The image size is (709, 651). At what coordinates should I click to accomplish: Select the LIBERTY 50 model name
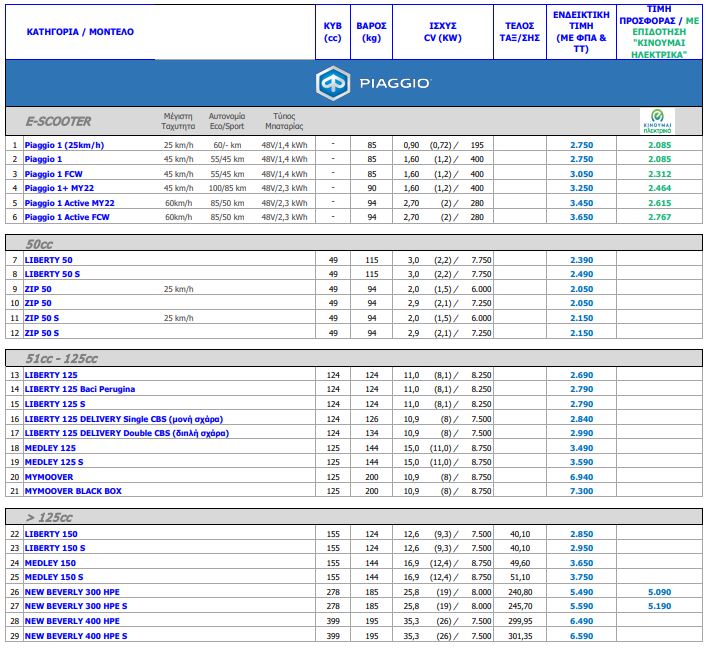(48, 260)
